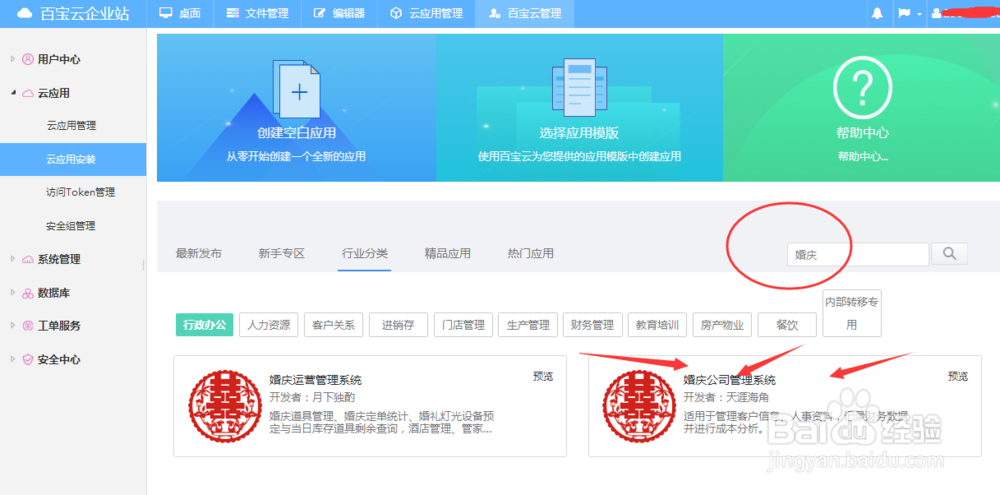1000x495 pixels.
Task: Select the 百宝云管理 tab
Action: point(524,13)
